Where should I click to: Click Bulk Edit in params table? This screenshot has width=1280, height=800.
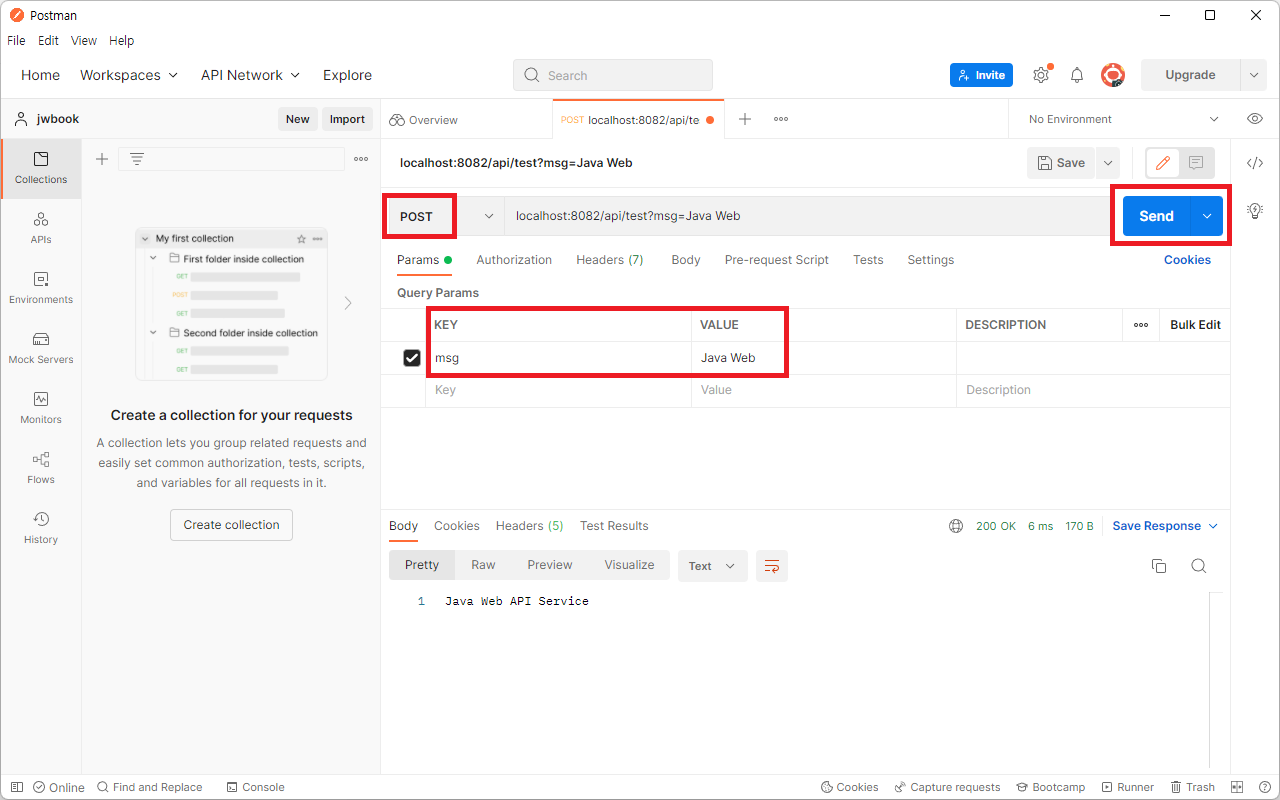(1195, 325)
